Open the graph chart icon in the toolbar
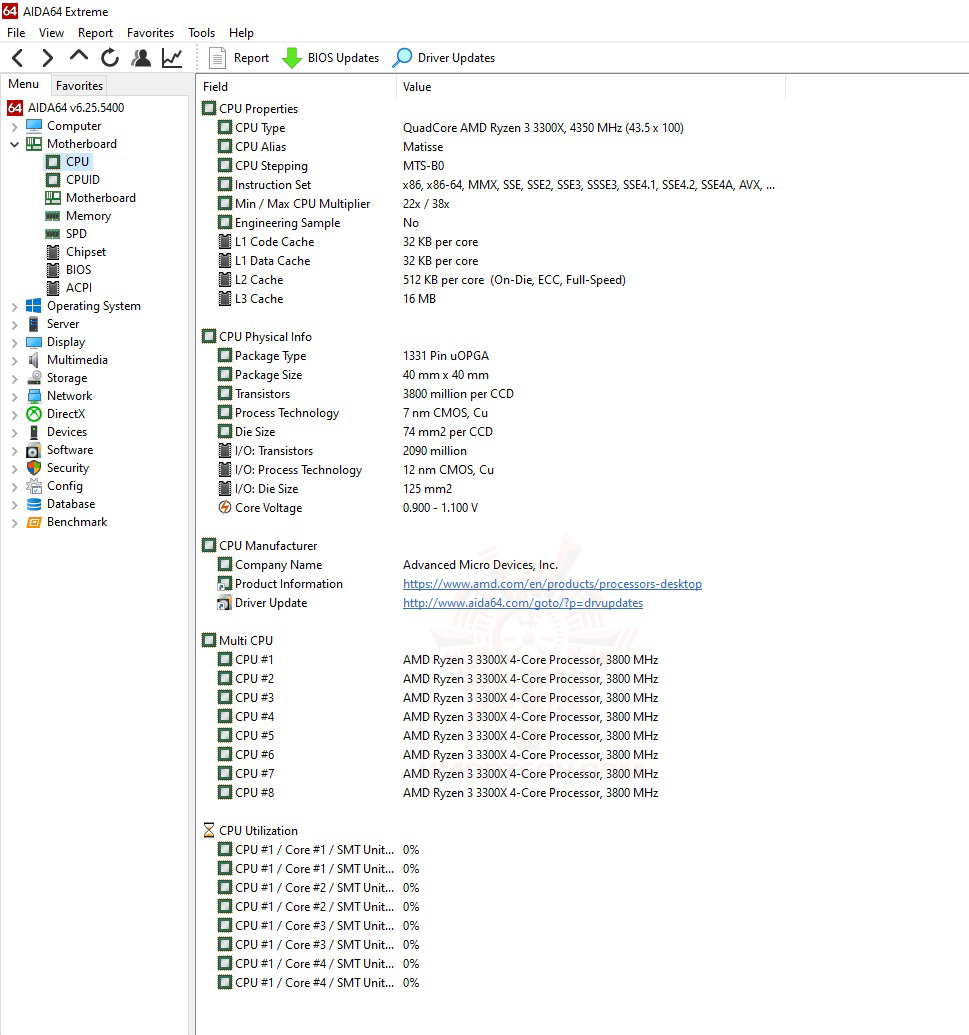This screenshot has width=969, height=1035. pyautogui.click(x=172, y=58)
